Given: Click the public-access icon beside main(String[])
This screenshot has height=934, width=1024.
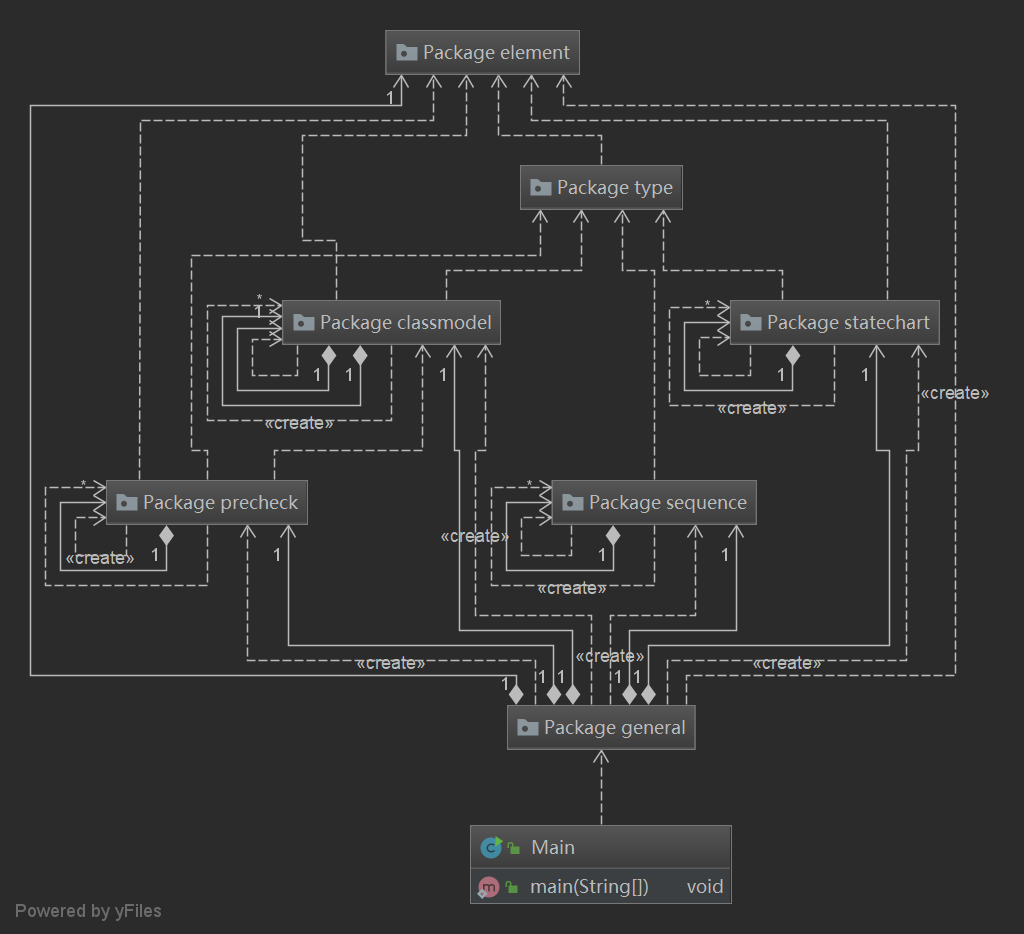Looking at the screenshot, I should [512, 887].
